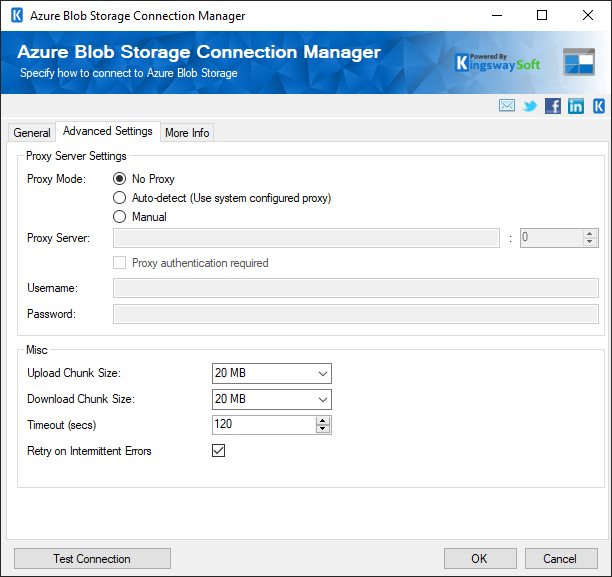Click the proxy port number field
The width and height of the screenshot is (612, 577).
(x=552, y=238)
